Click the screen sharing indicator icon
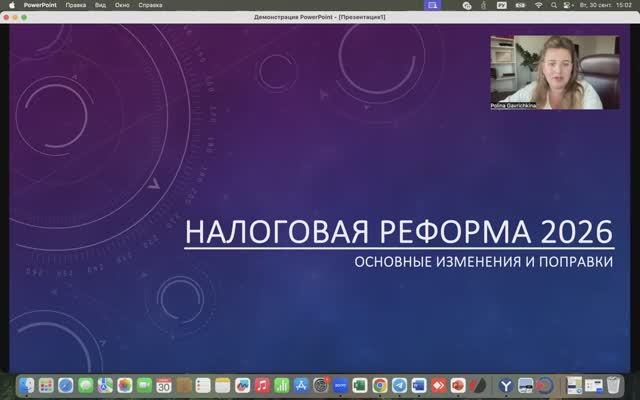 pyautogui.click(x=432, y=5)
